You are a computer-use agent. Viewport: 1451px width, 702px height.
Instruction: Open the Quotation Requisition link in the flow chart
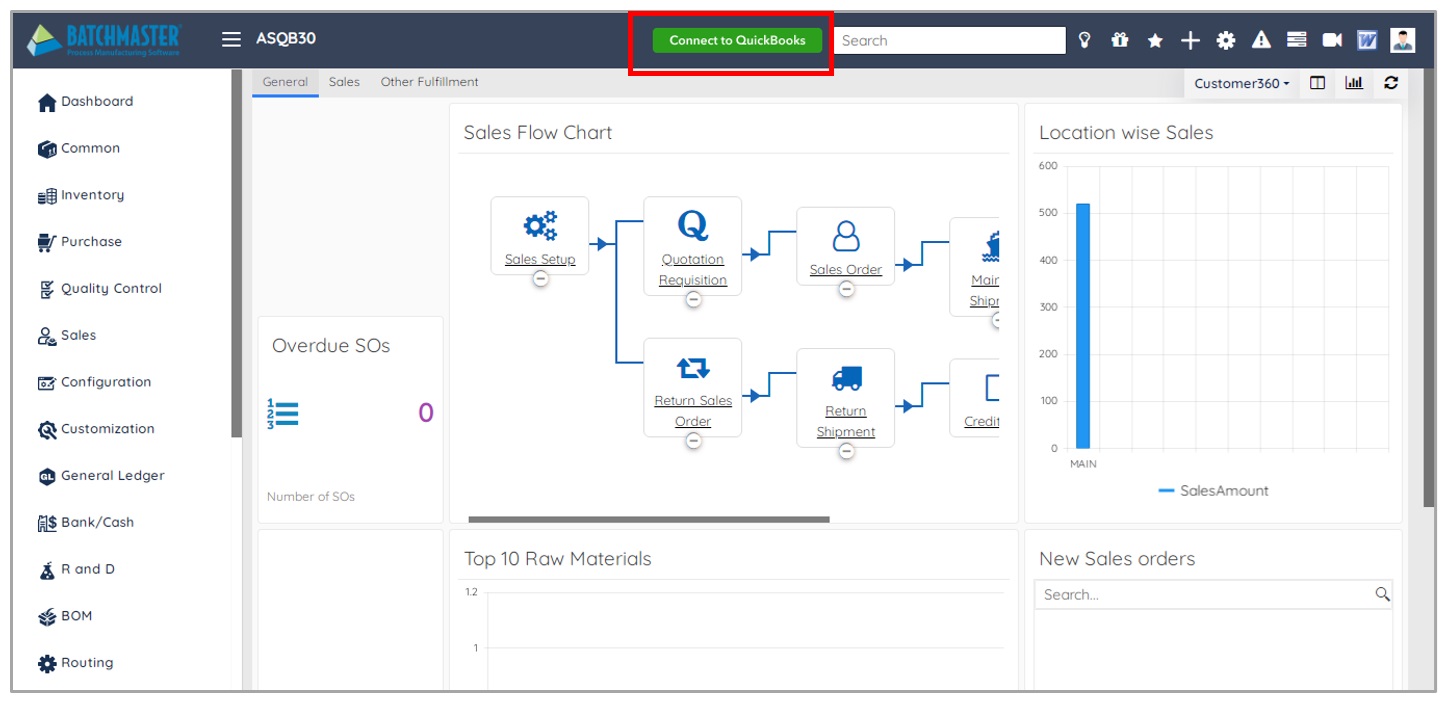click(692, 270)
